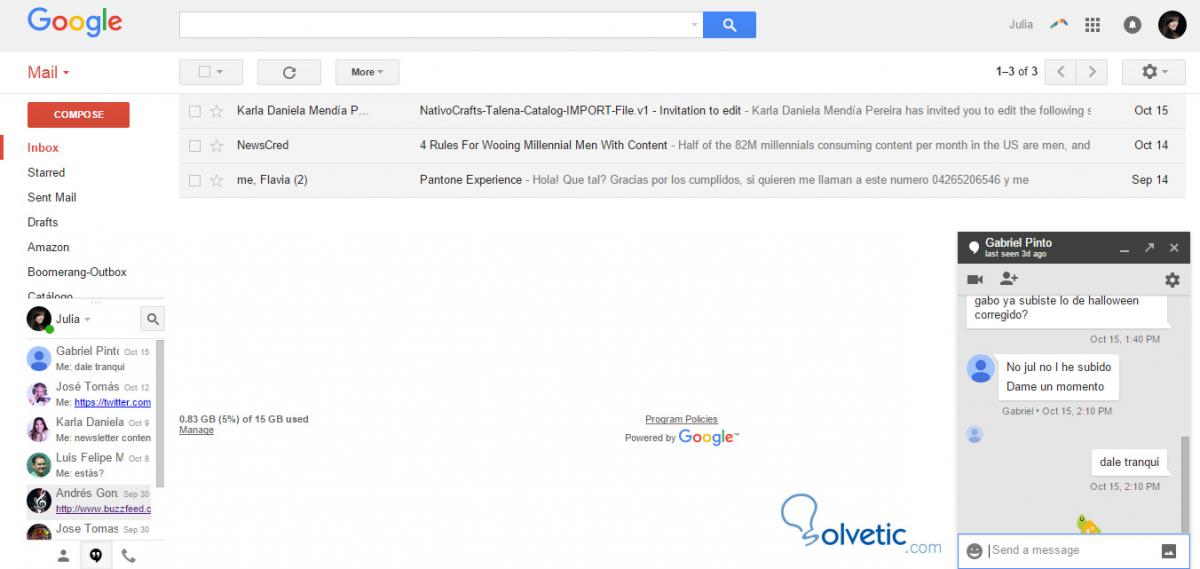Click the Gabriel Pinto chat scrollbar

click(1187, 482)
